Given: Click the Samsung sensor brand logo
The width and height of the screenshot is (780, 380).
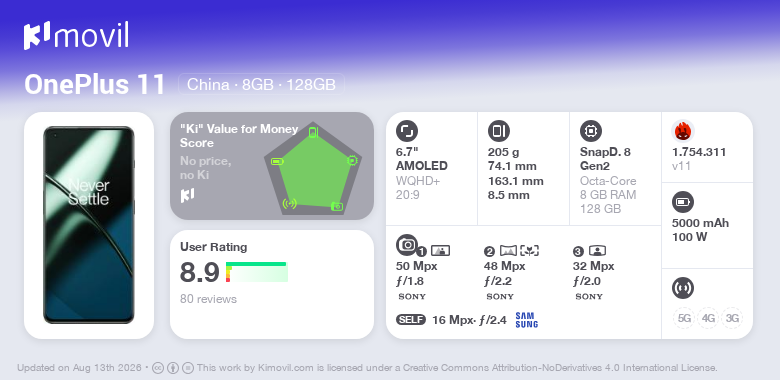Looking at the screenshot, I should tap(527, 320).
